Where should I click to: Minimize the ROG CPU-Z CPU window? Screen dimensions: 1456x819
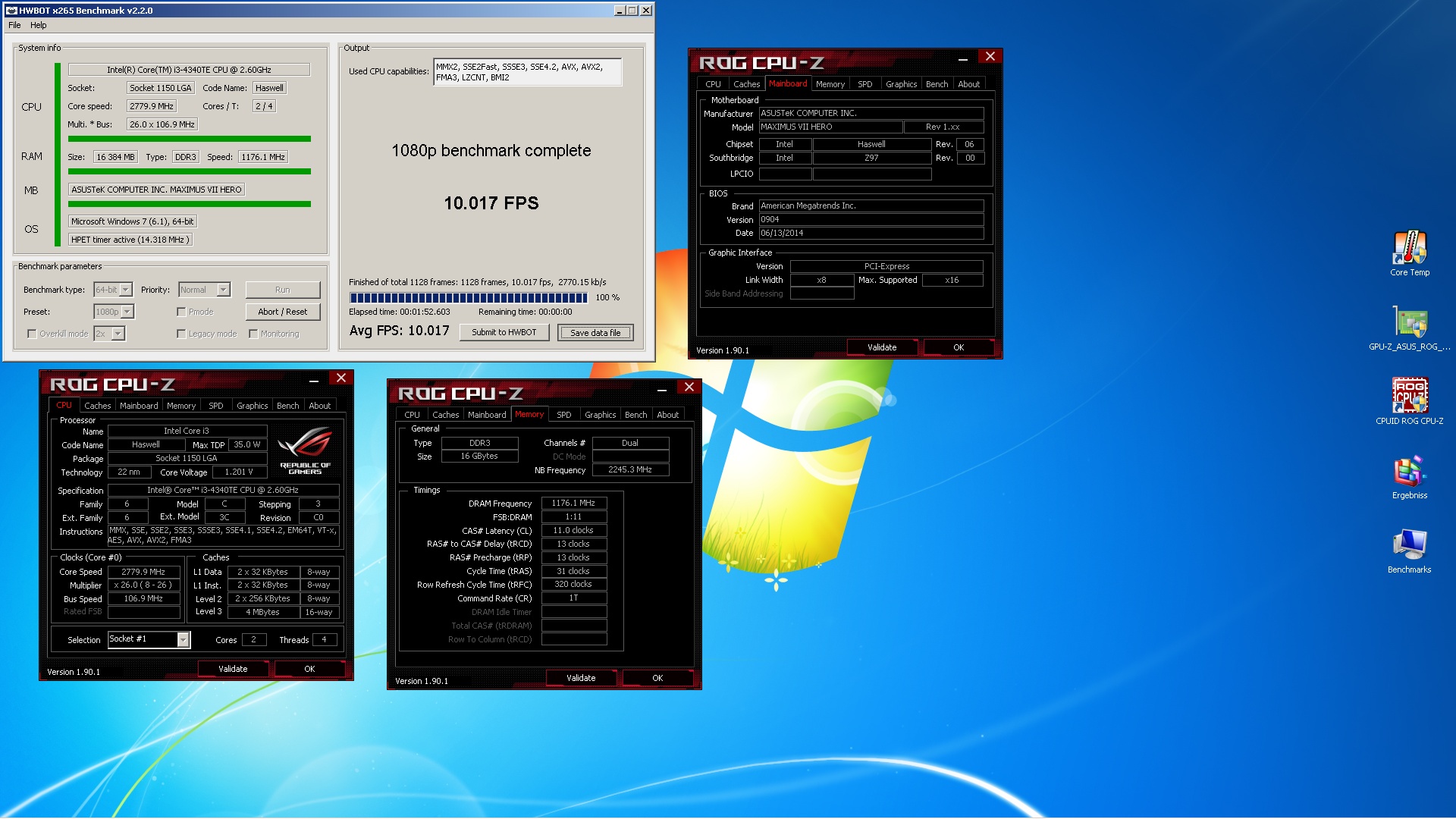click(x=313, y=379)
